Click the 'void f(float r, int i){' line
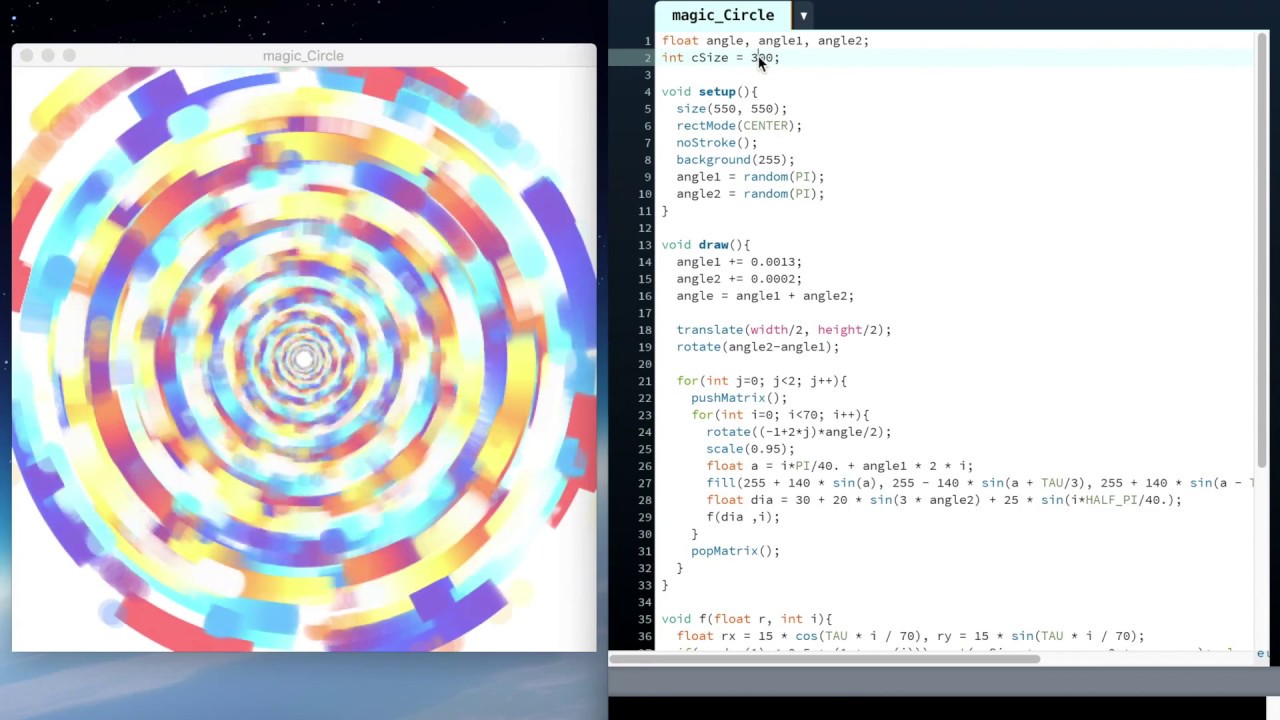This screenshot has height=720, width=1280. click(x=746, y=619)
